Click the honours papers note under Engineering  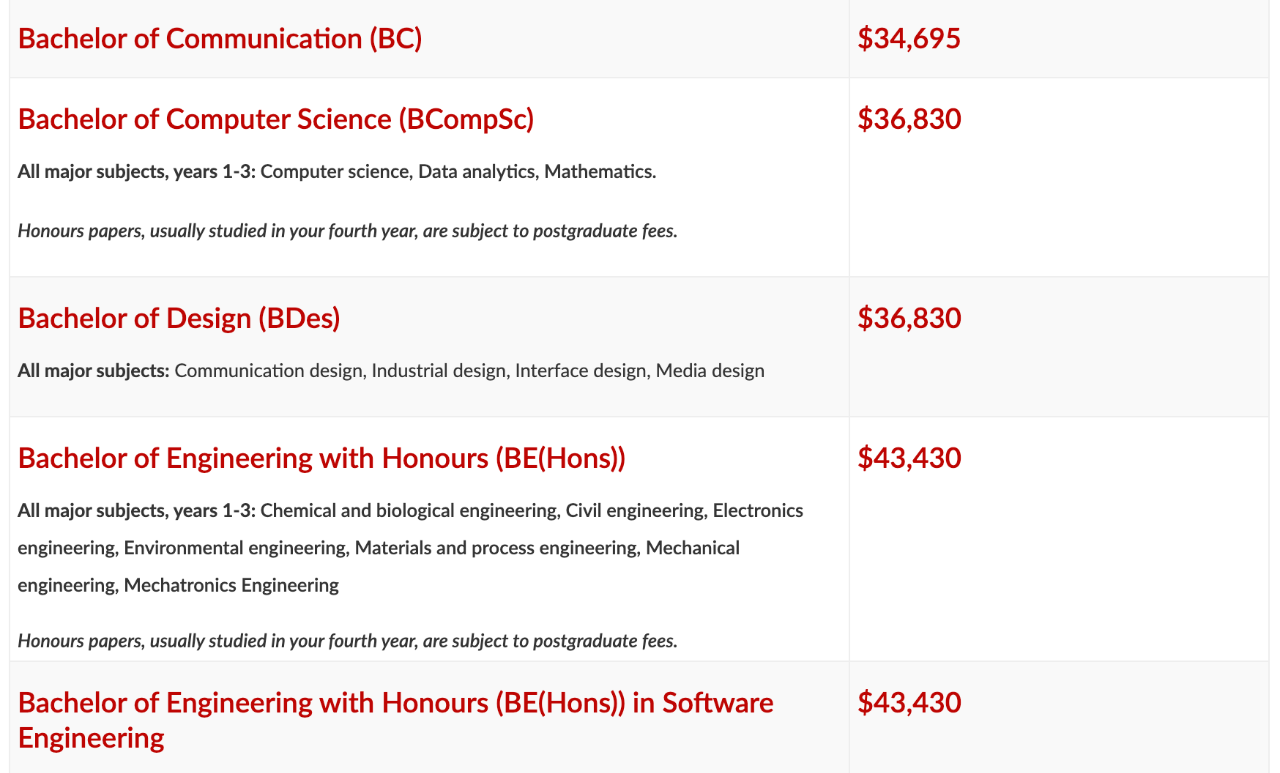[x=347, y=641]
